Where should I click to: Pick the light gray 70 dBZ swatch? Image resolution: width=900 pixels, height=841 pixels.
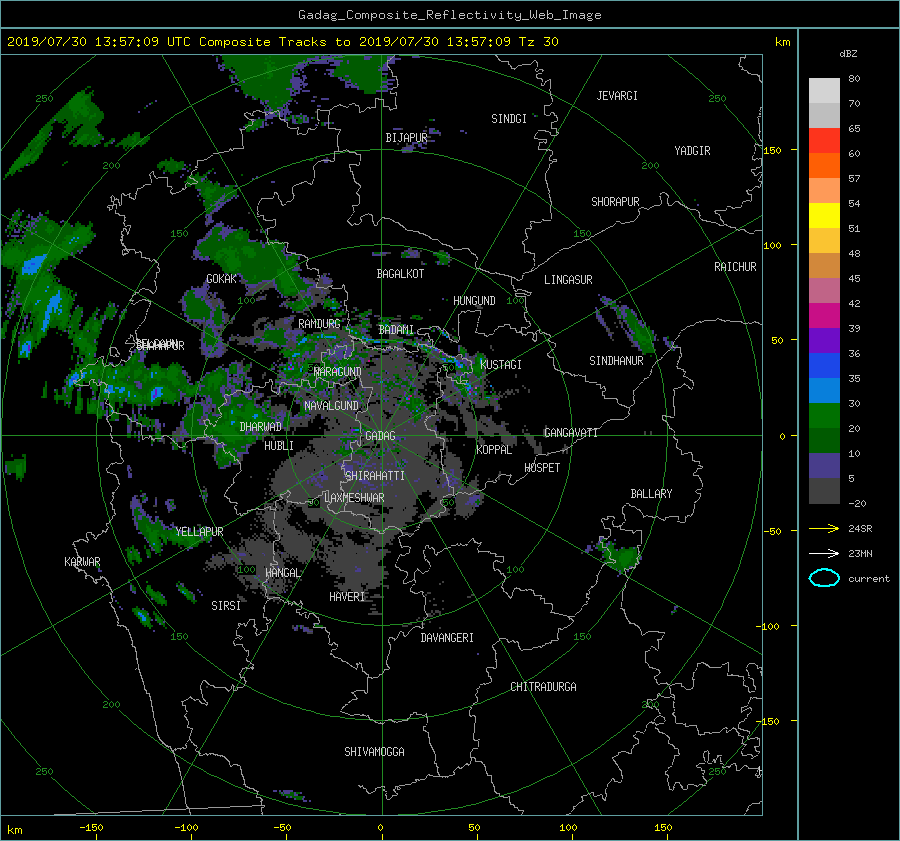tap(824, 91)
